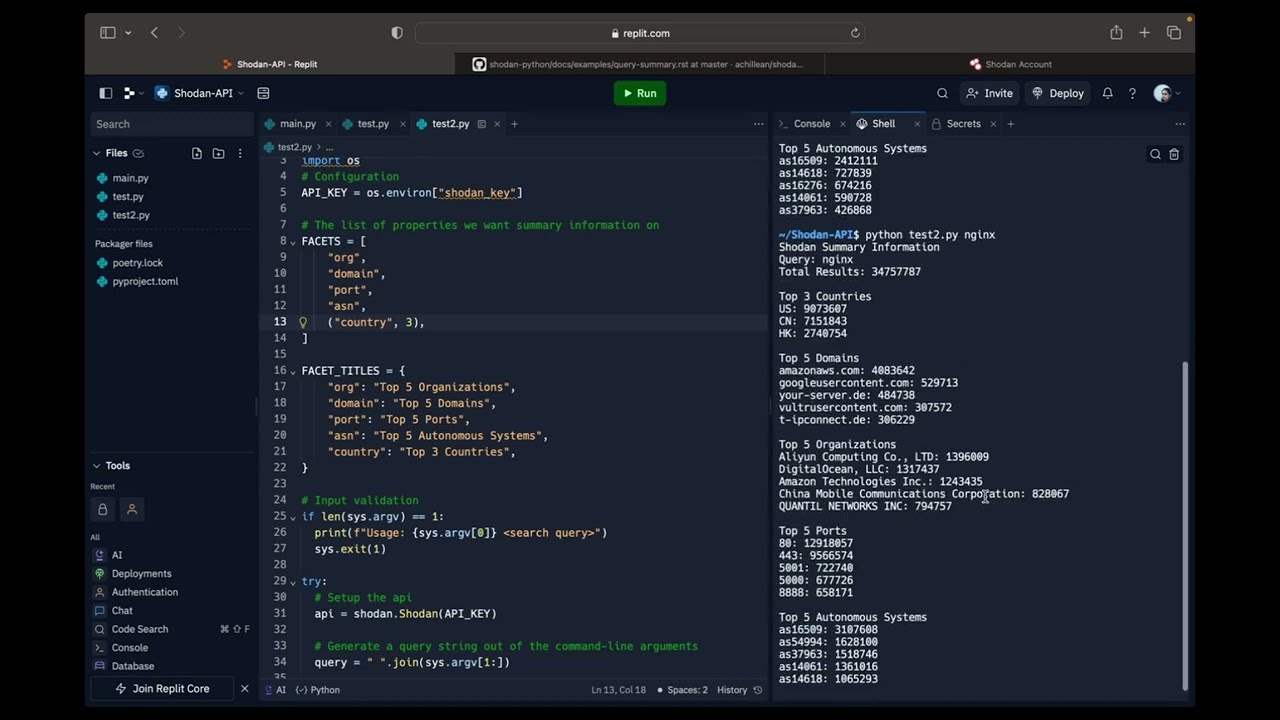Open Files three-dot options menu
Screen dimensions: 1280x720
coord(240,153)
